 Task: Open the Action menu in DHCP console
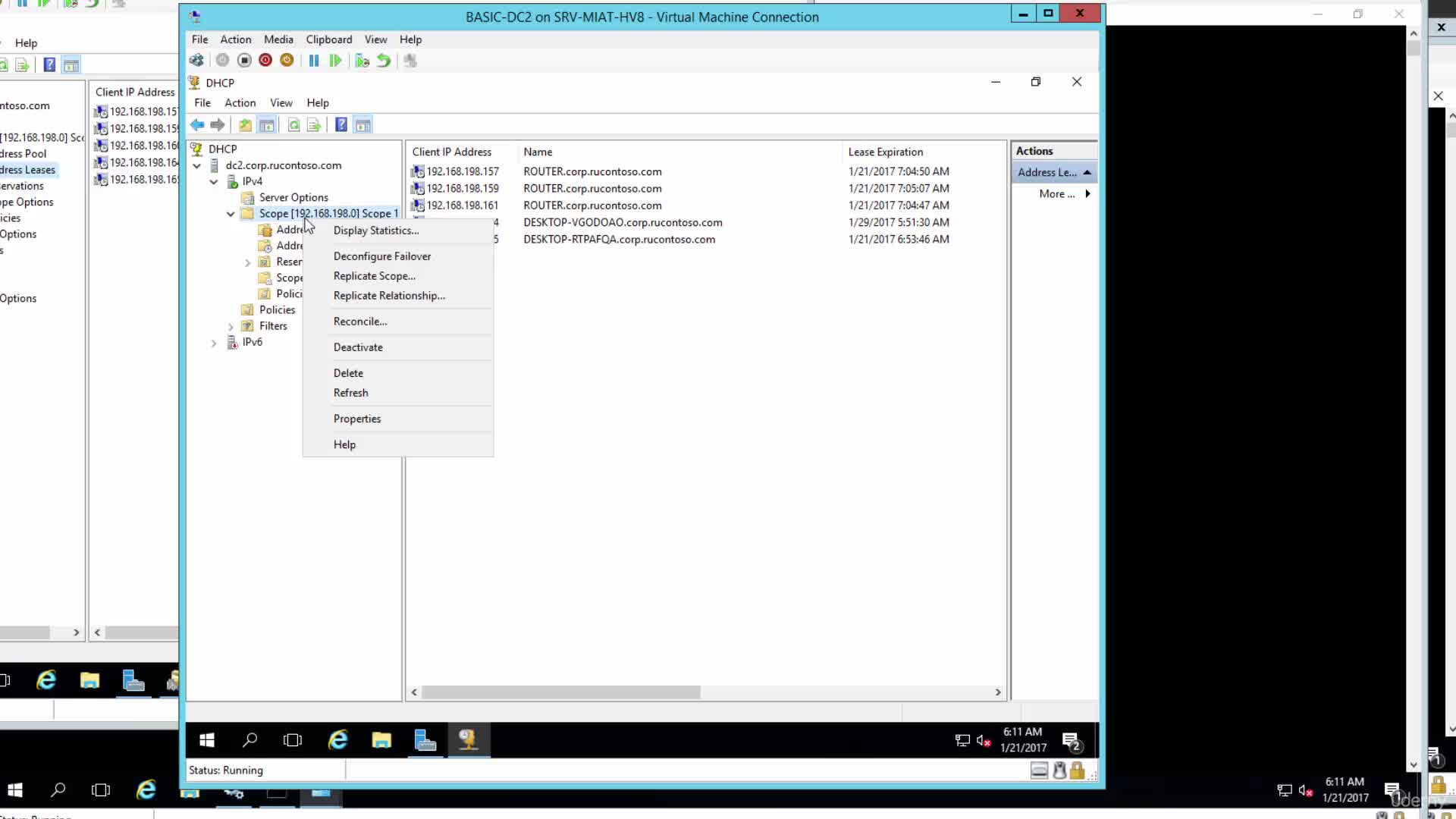(x=240, y=103)
